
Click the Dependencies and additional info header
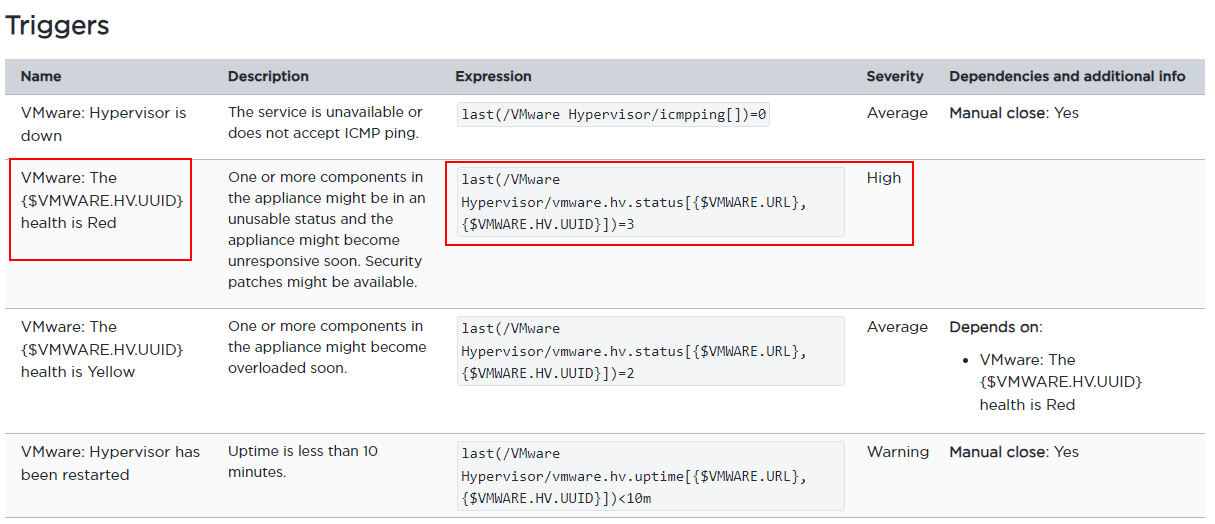coord(1067,76)
